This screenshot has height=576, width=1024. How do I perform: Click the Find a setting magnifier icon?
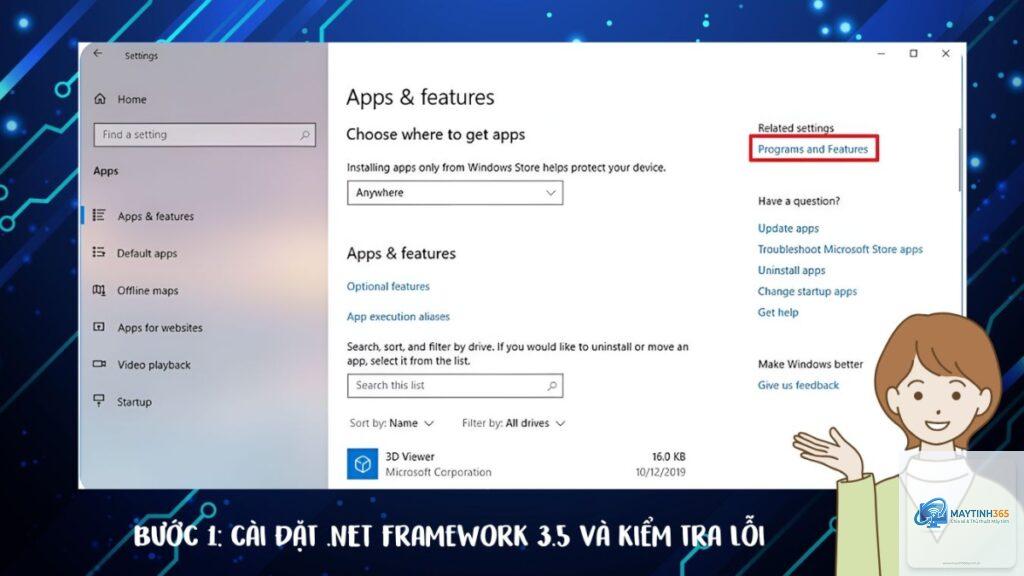pyautogui.click(x=304, y=135)
